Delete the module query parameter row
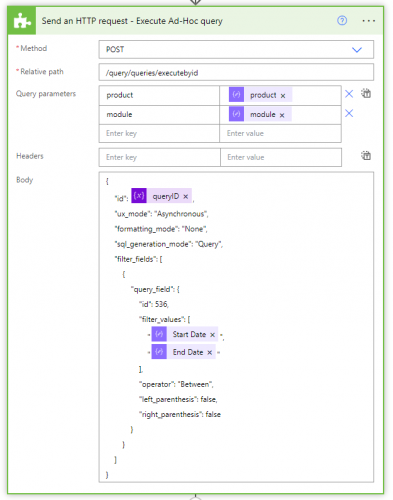 click(349, 113)
